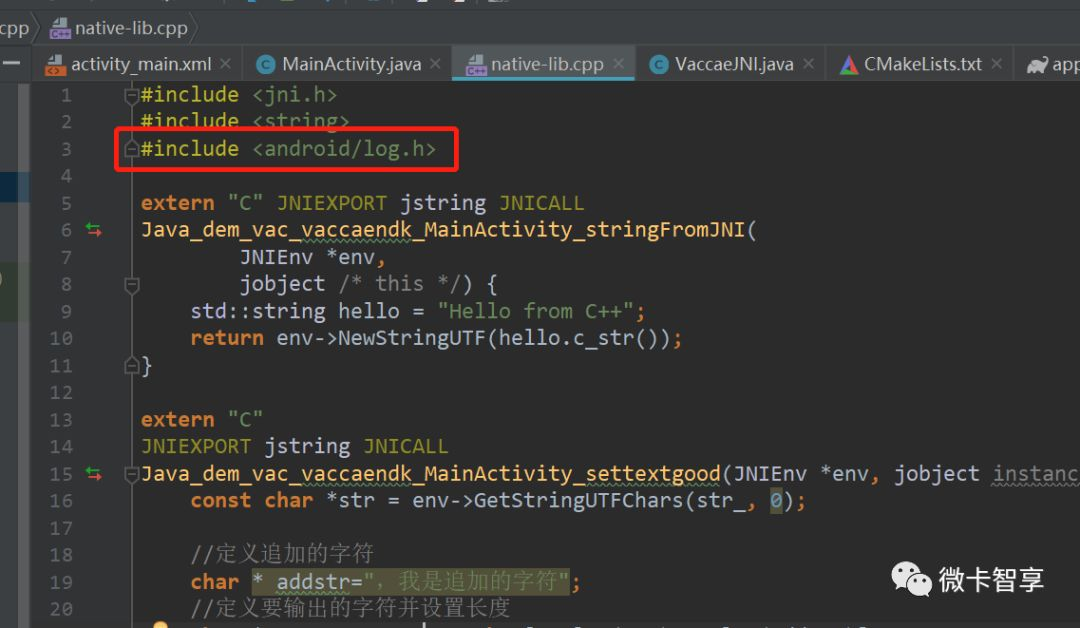Place cursor on "Hello from C++" string

[535, 311]
